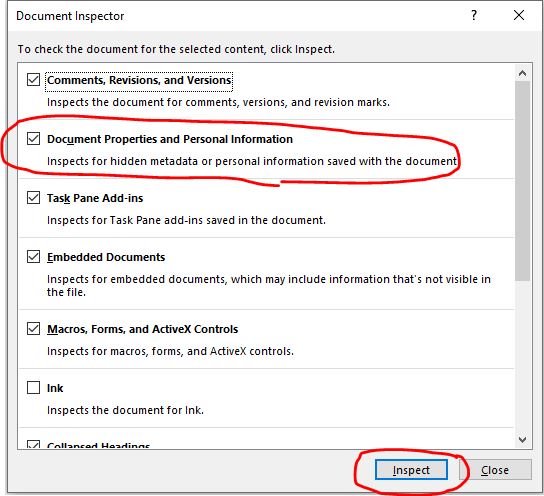This screenshot has height=496, width=544.
Task: Enable the Ink inspection checkbox
Action: tap(33, 387)
